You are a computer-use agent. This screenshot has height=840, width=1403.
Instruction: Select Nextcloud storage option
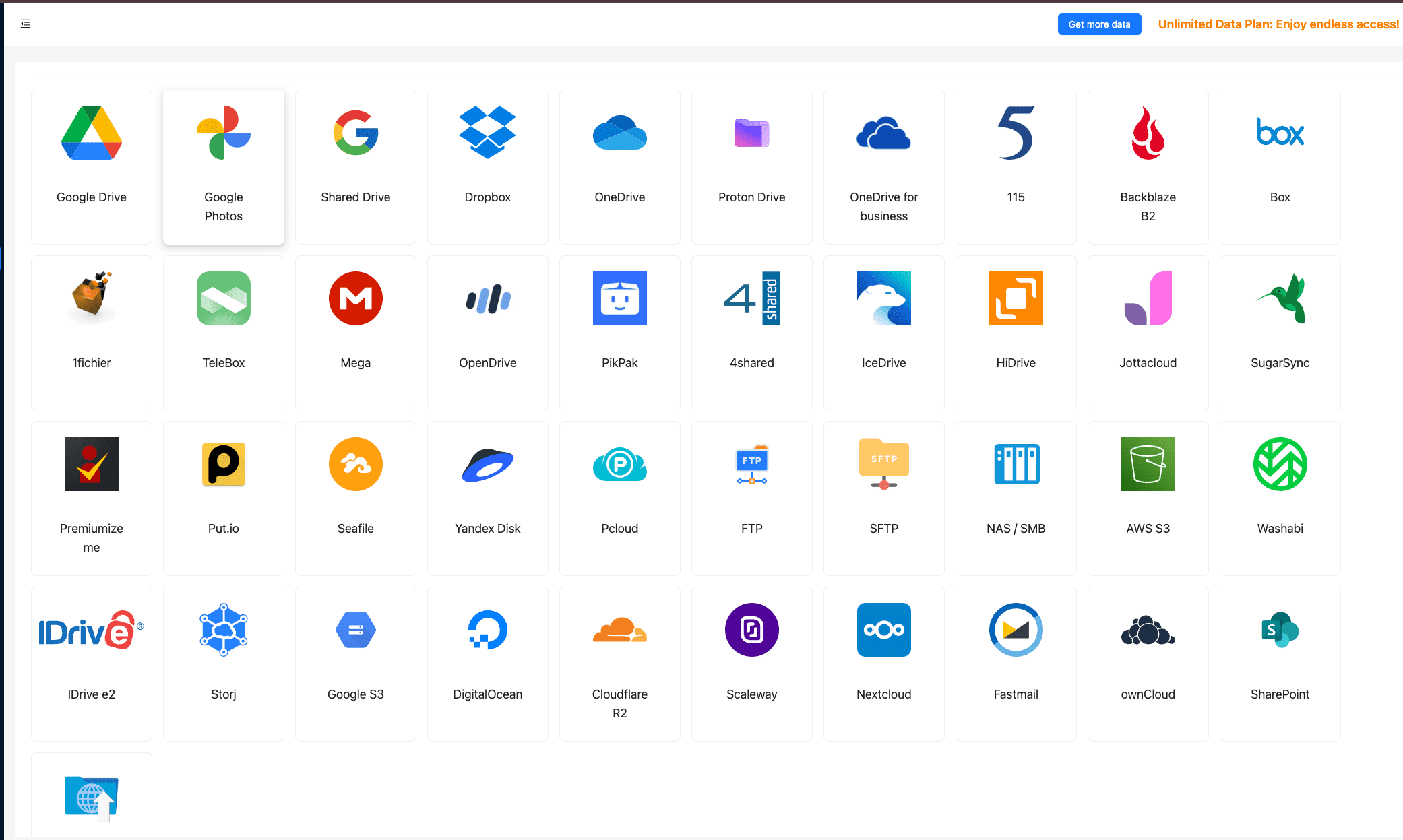coord(884,655)
